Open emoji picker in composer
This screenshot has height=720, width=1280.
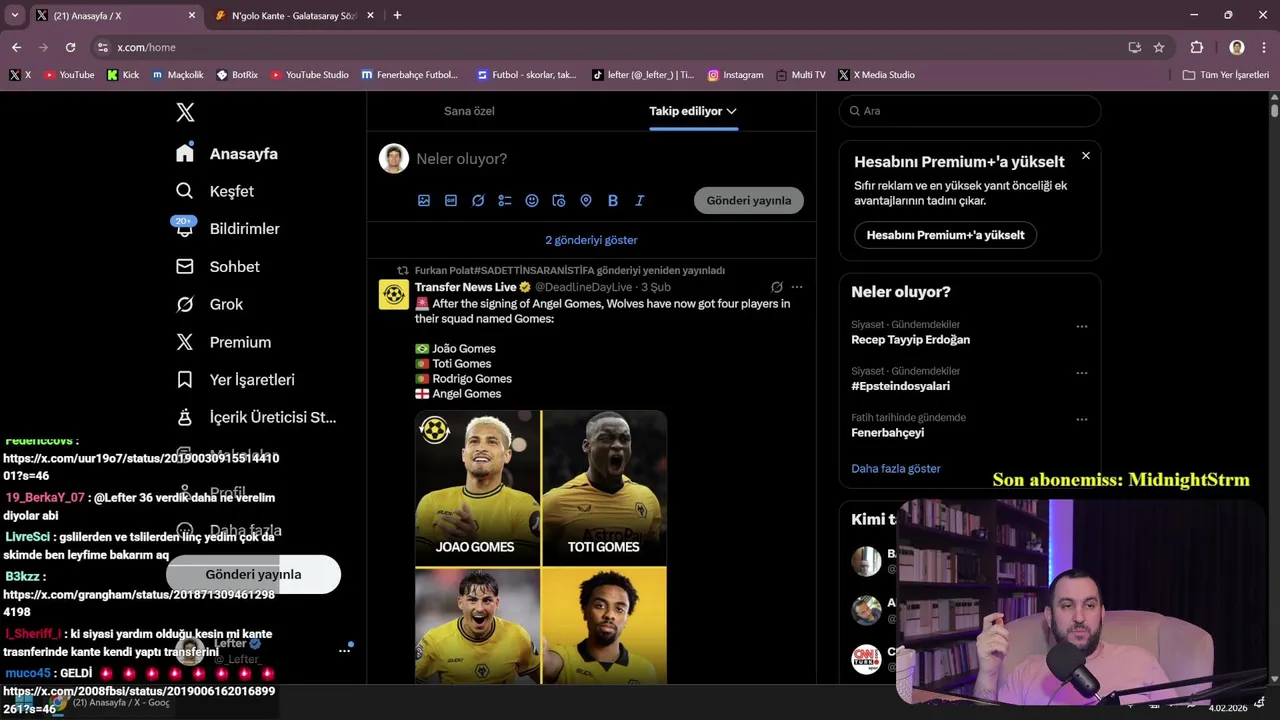tap(532, 201)
